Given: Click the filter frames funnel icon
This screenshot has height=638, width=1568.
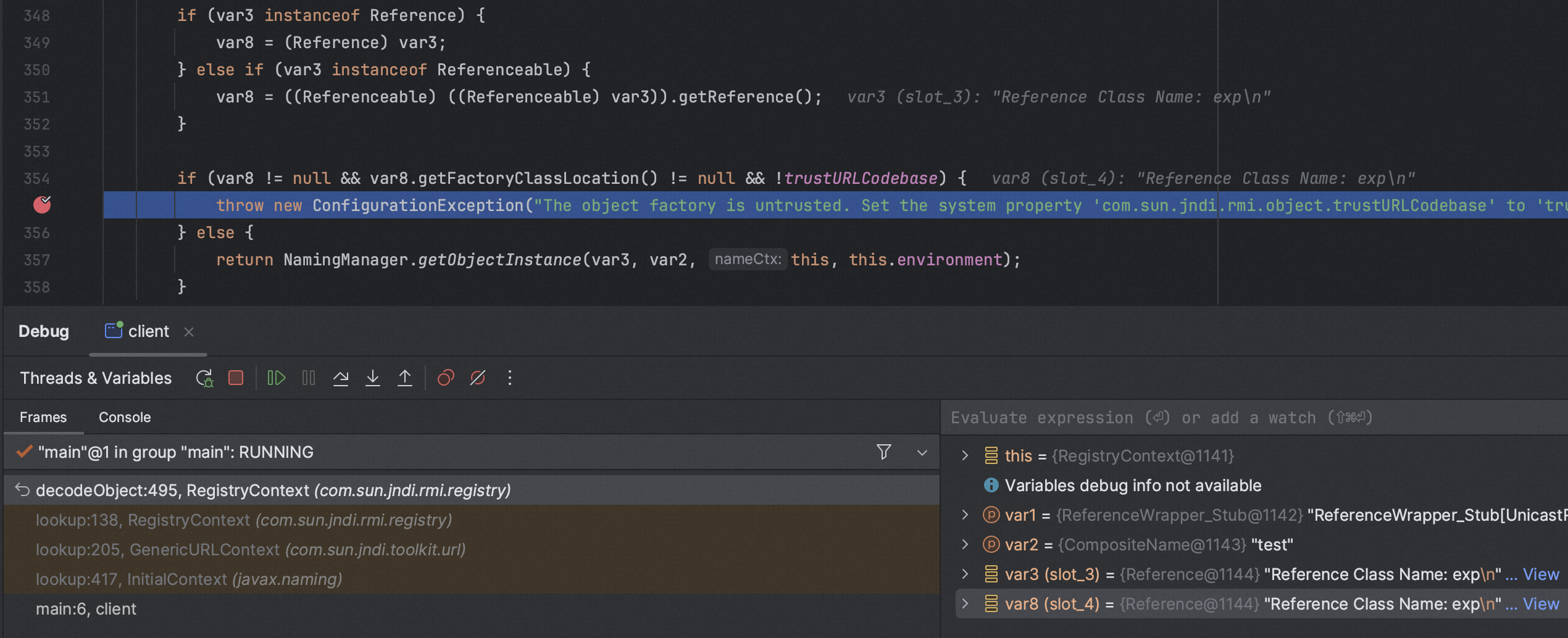Looking at the screenshot, I should [884, 452].
